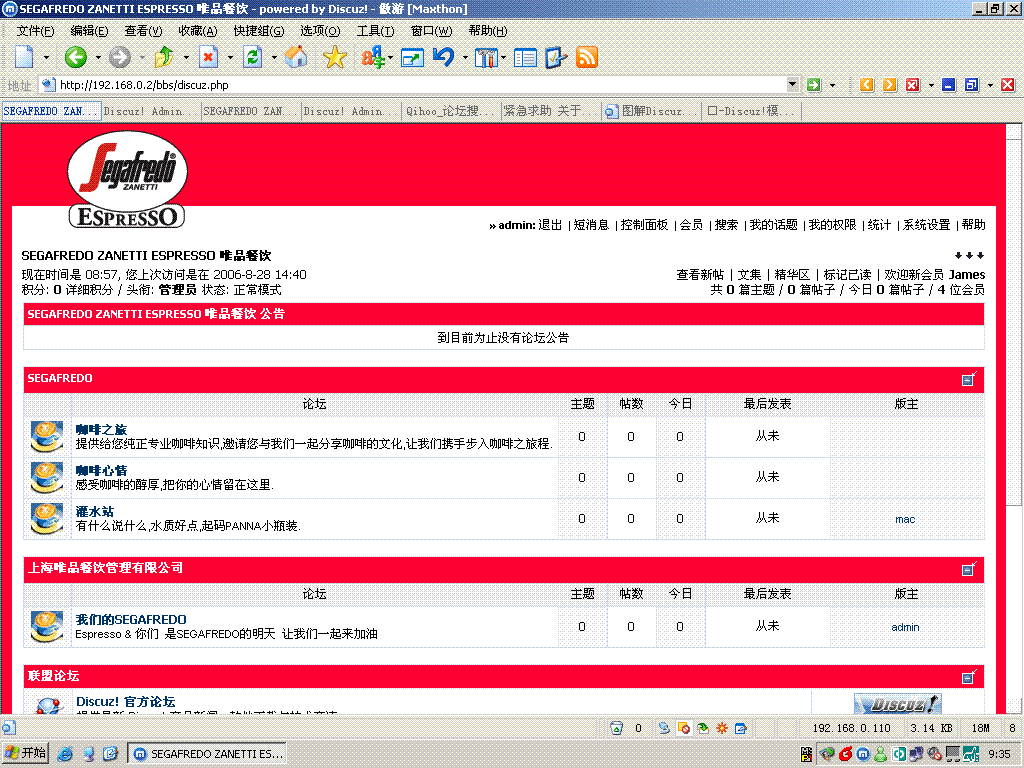This screenshot has width=1024, height=768.
Task: Switch to previous tab with orange left arrow
Action: 867,85
